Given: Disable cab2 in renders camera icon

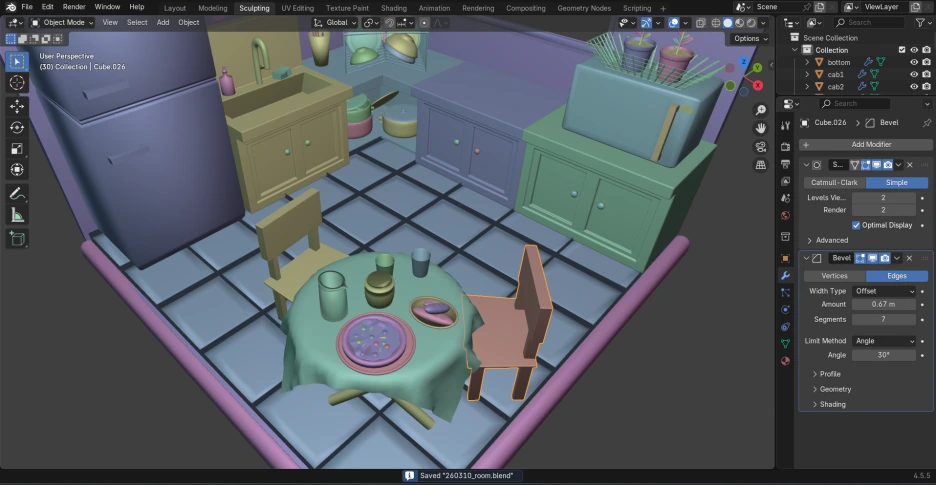Looking at the screenshot, I should 926,87.
